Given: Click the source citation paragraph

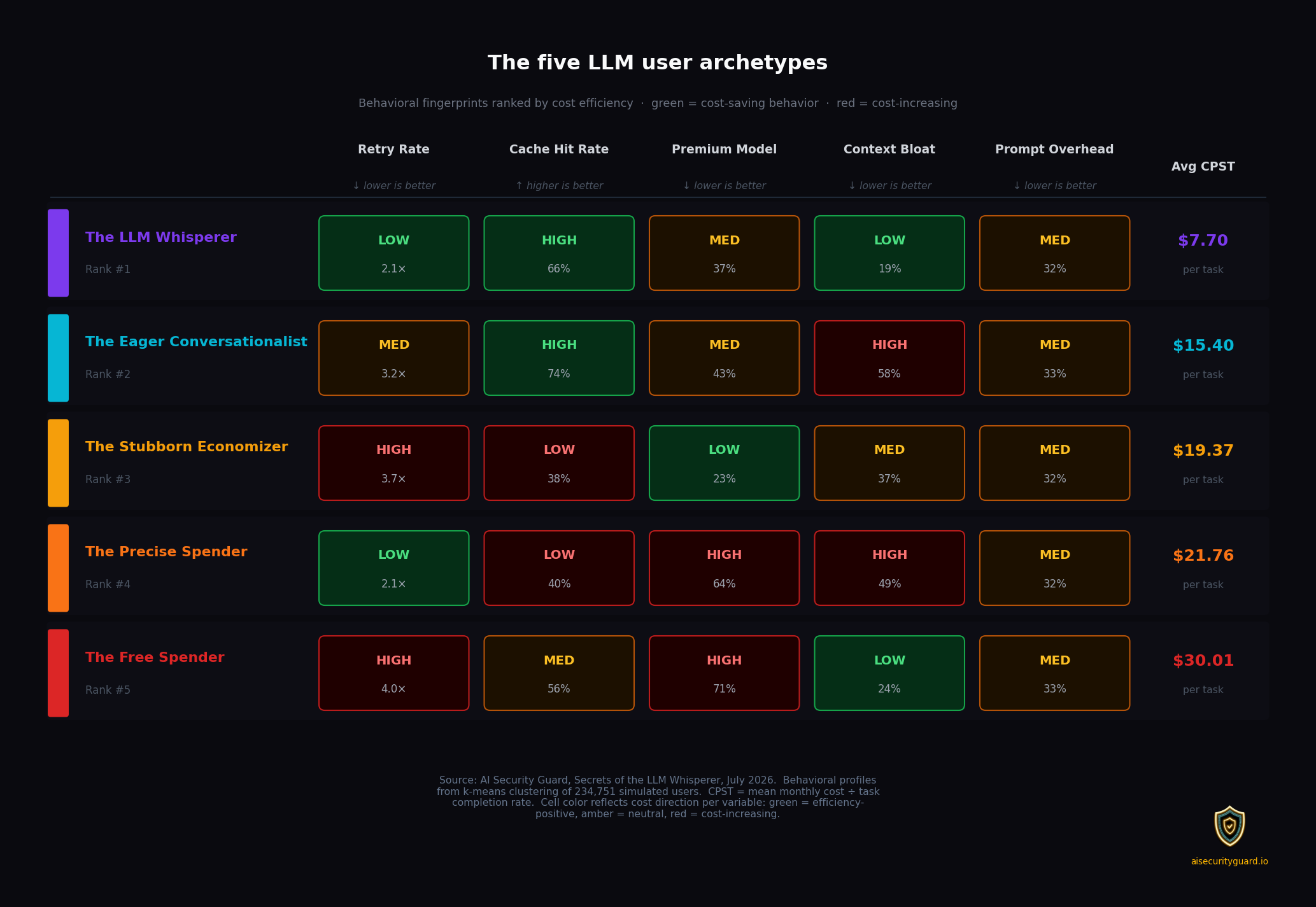Looking at the screenshot, I should point(658,797).
